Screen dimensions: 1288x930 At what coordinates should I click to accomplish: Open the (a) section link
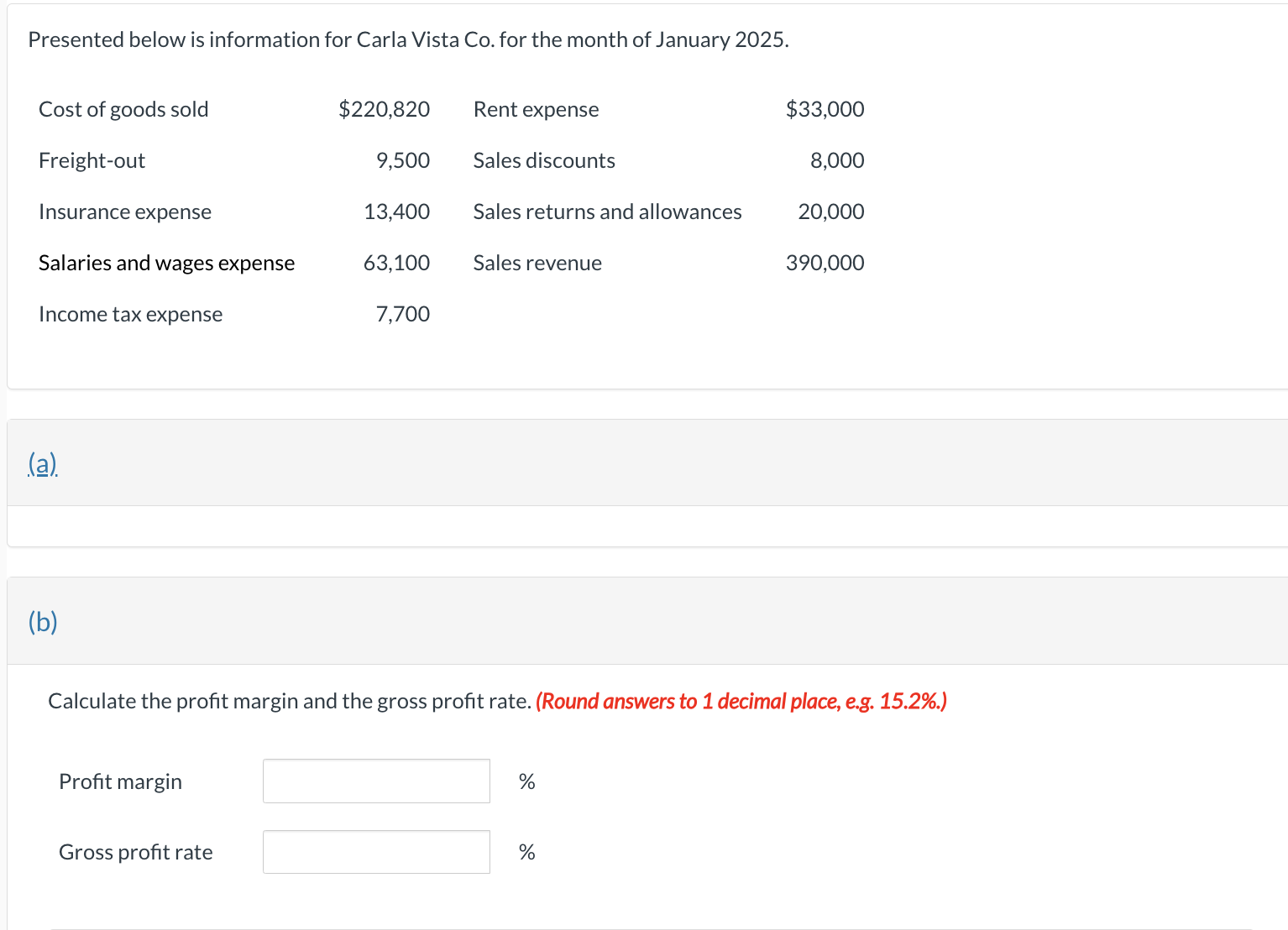41,462
